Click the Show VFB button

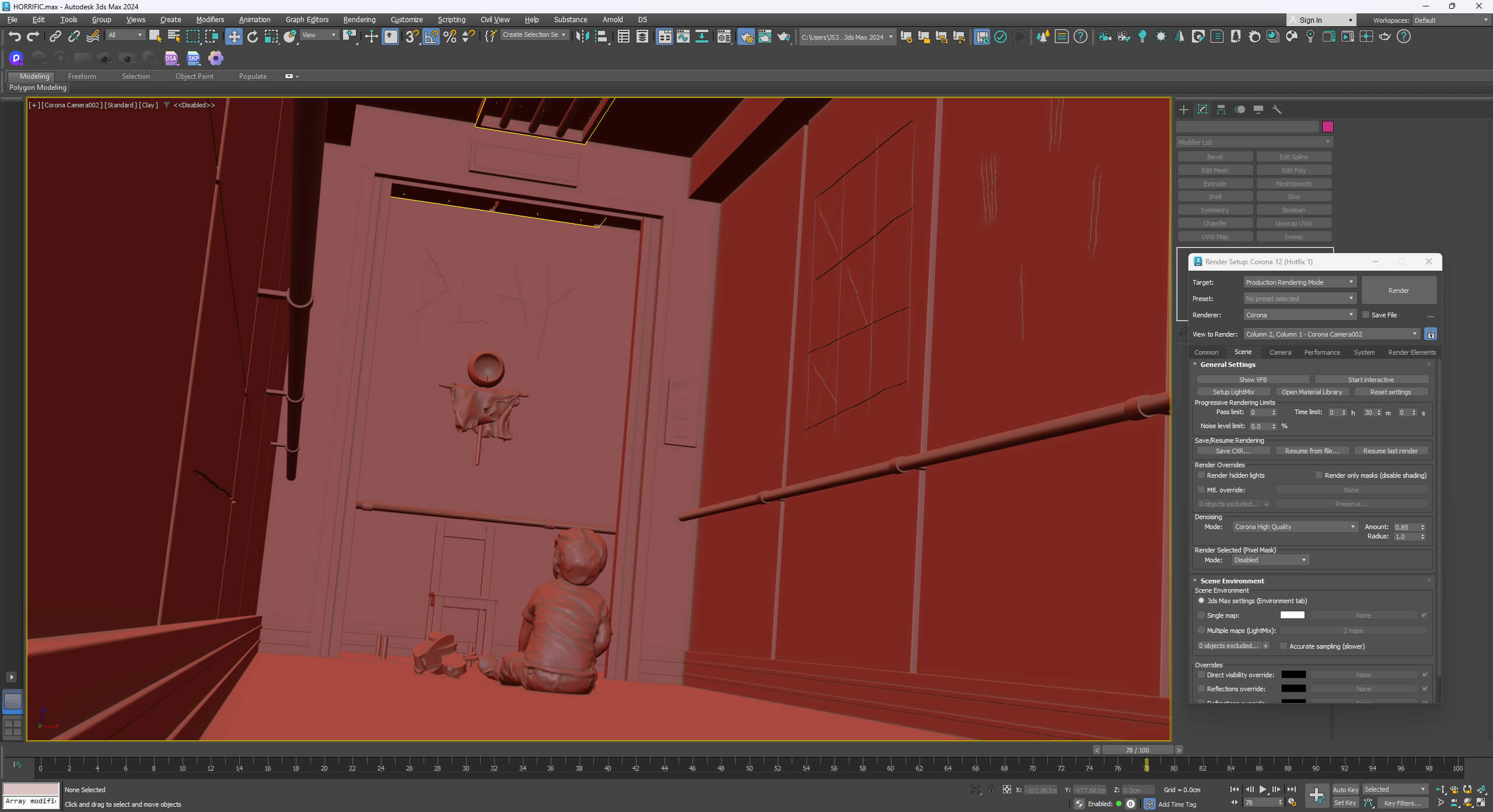click(x=1253, y=380)
